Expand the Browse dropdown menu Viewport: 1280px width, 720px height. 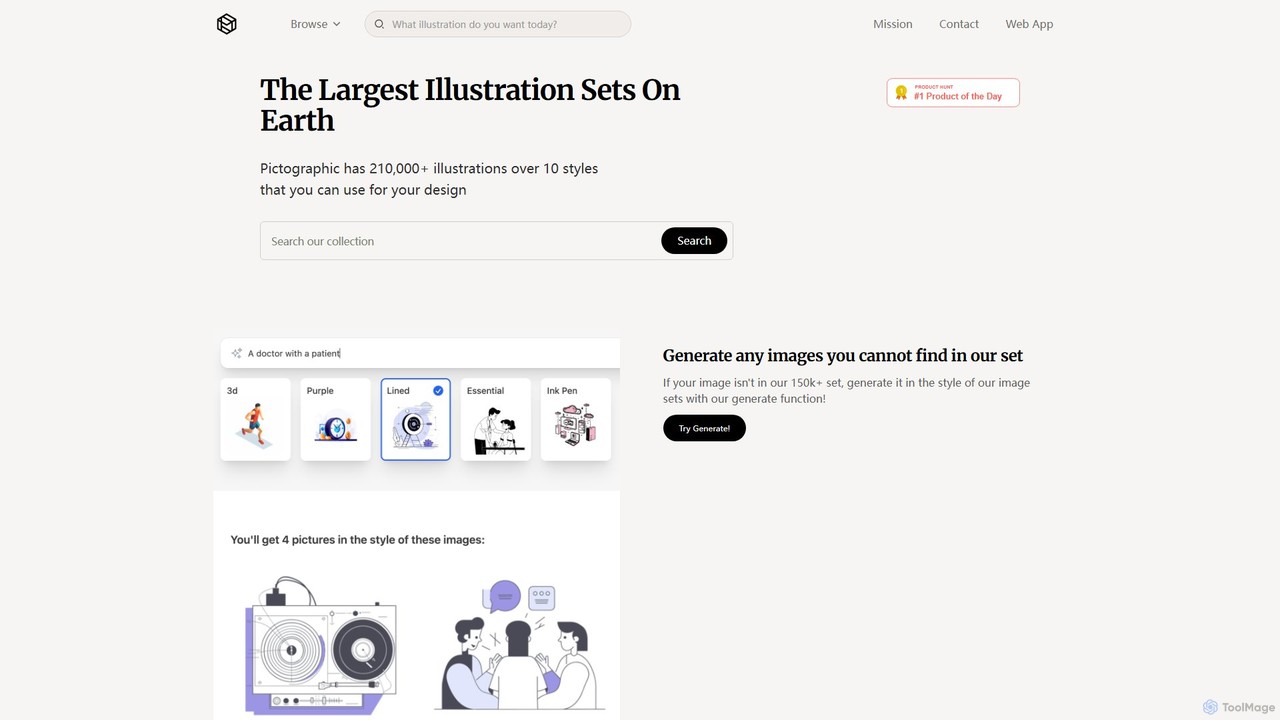pos(315,24)
